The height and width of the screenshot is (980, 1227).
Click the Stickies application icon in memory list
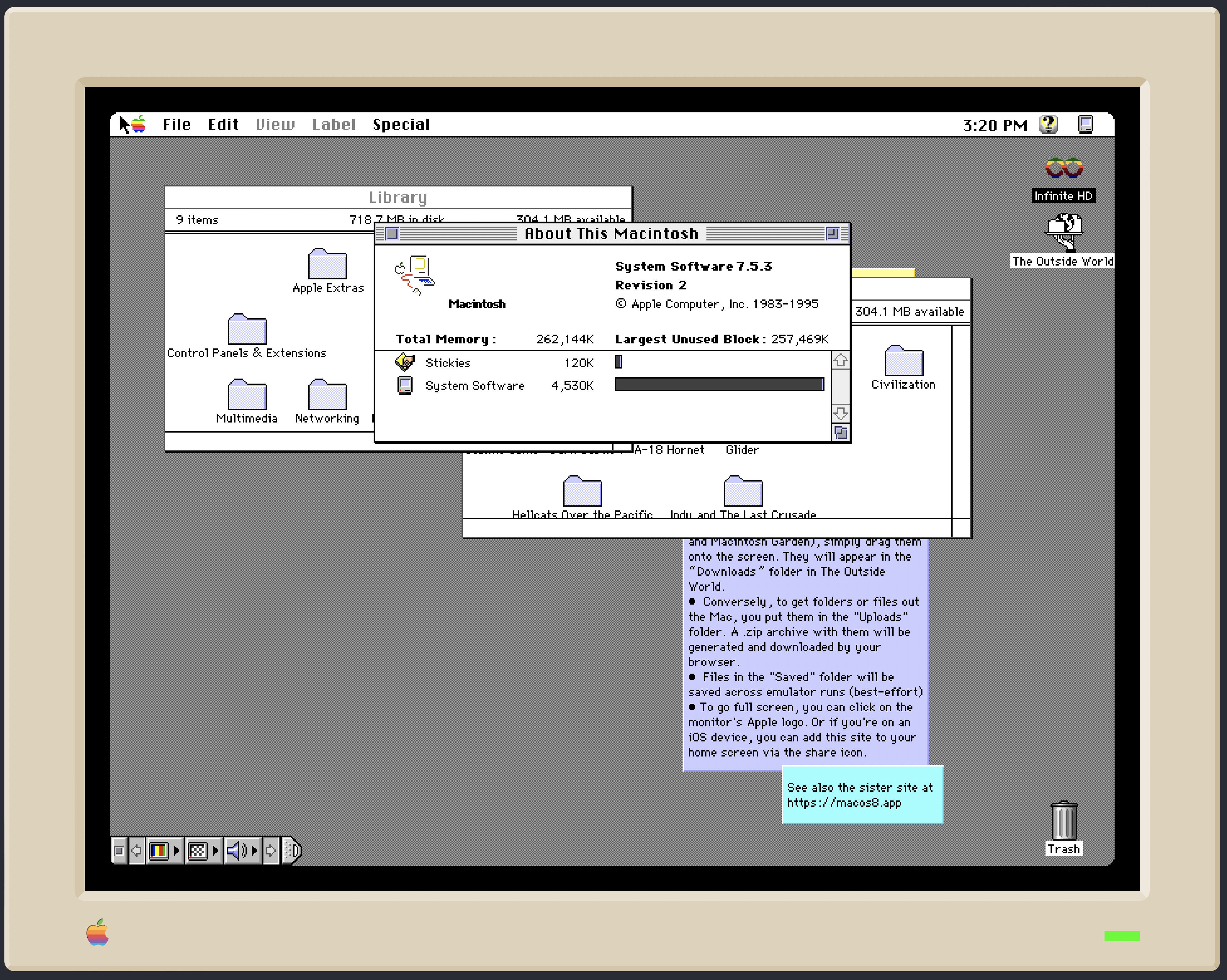tap(405, 362)
